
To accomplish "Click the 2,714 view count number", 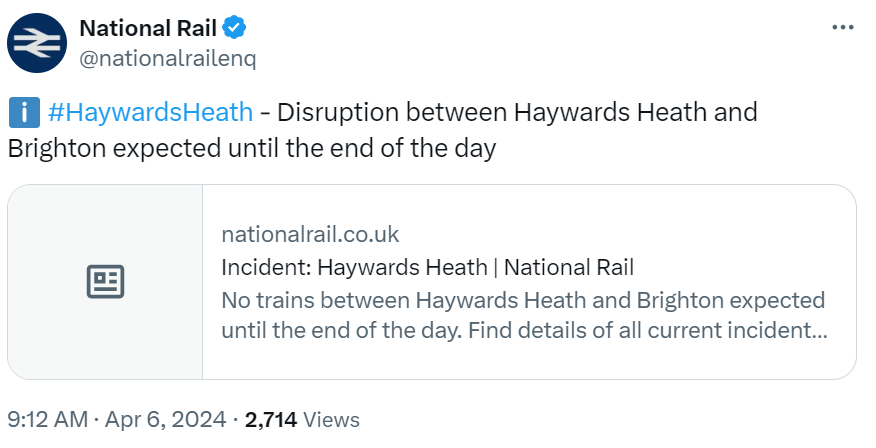I will [269, 420].
